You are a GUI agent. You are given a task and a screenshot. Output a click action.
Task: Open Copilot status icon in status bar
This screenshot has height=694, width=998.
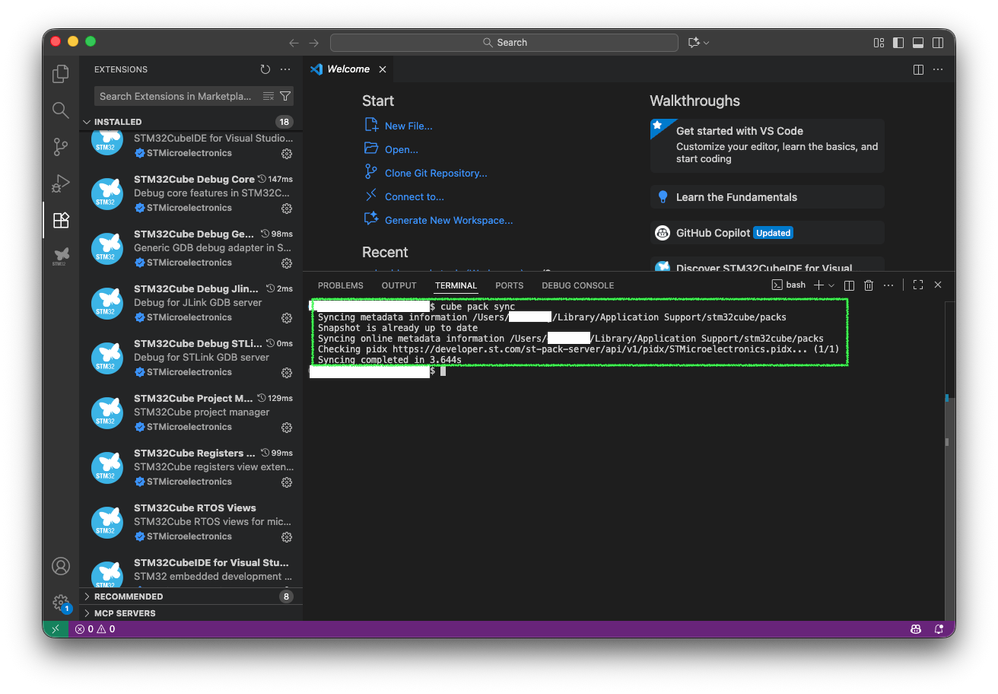click(916, 629)
